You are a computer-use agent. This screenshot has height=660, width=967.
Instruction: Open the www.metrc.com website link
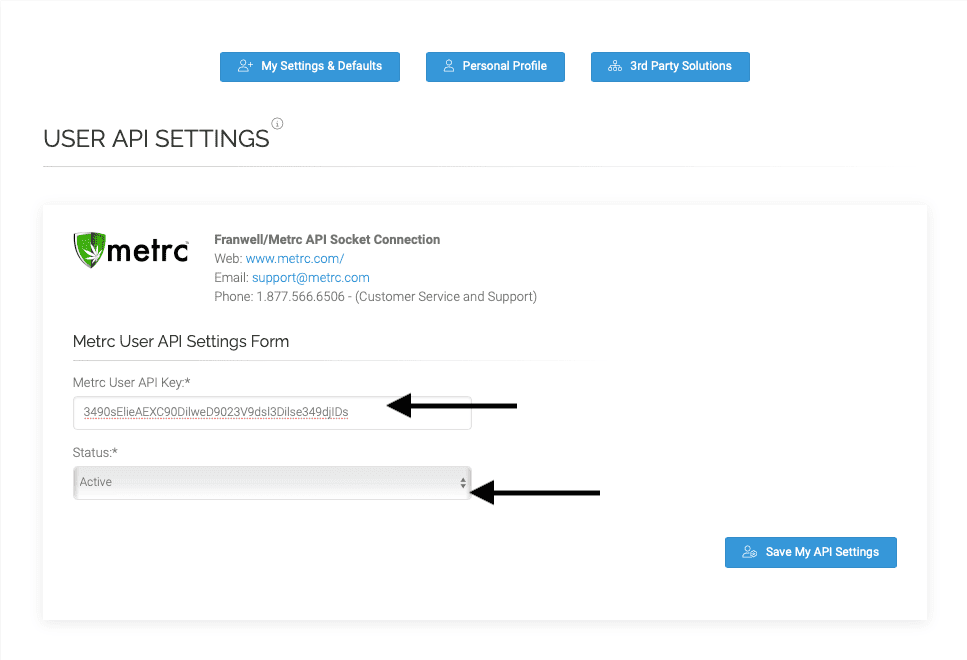coord(295,258)
